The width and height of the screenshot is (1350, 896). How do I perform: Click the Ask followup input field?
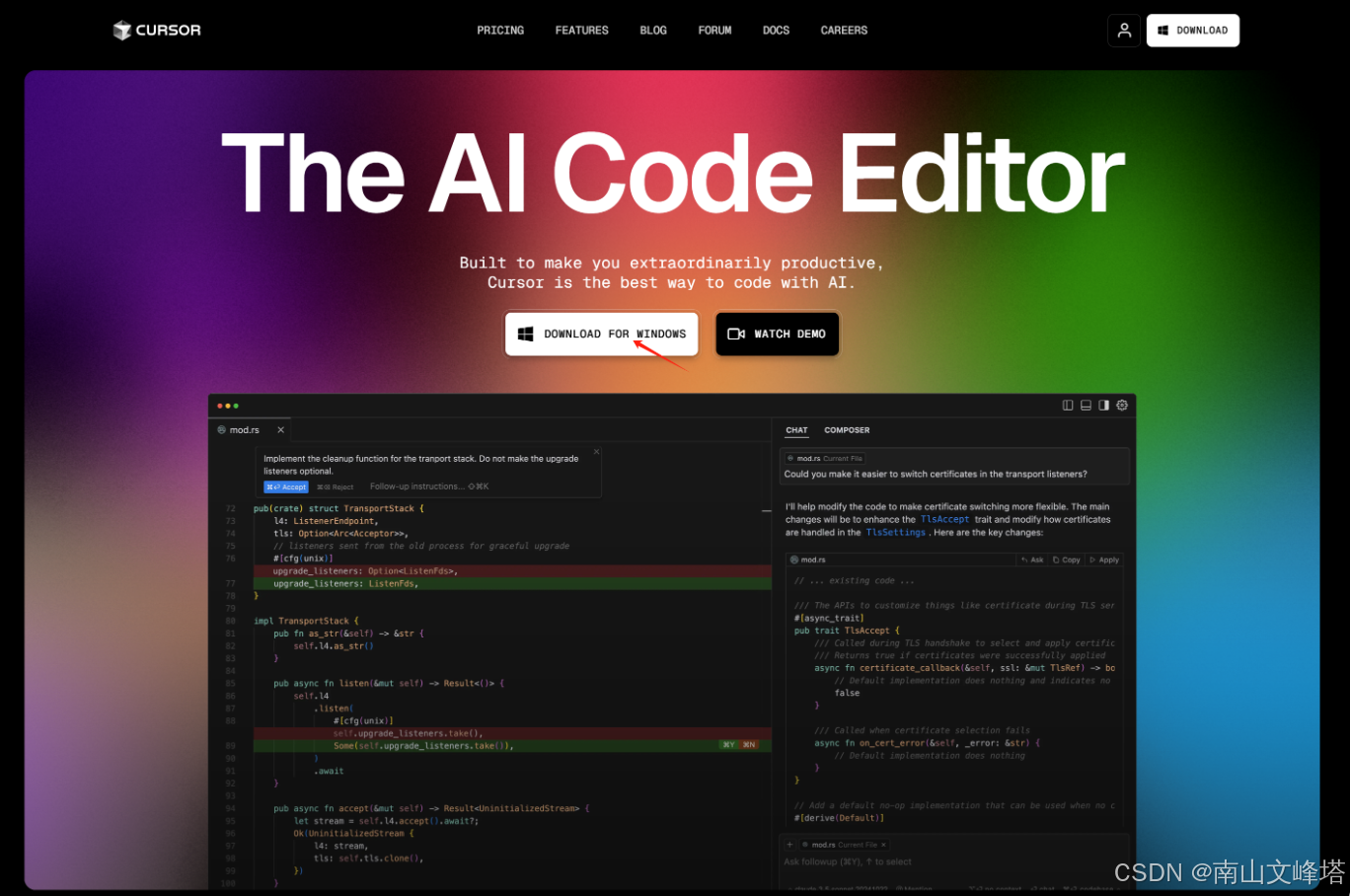955,862
